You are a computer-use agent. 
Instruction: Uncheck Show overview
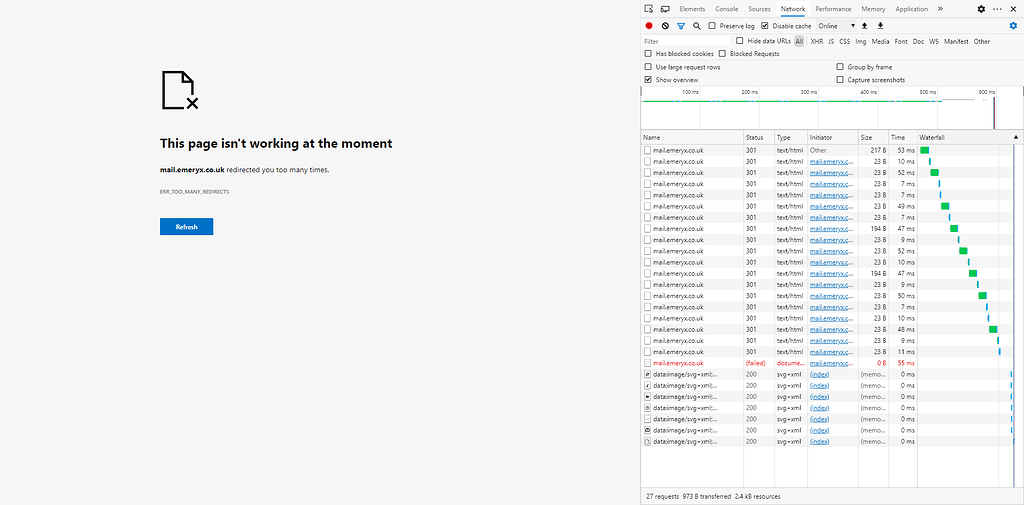[648, 80]
